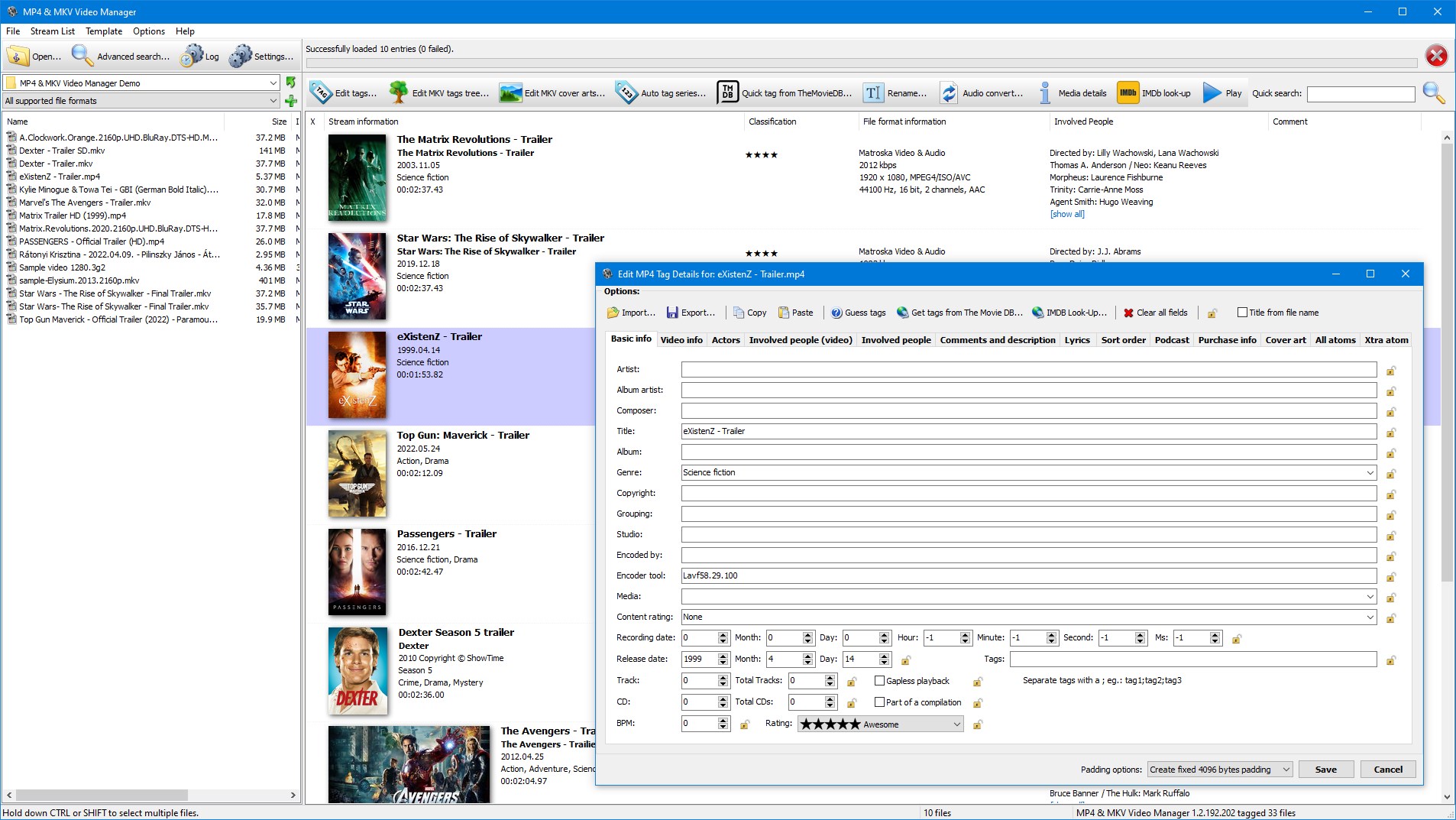Expand the MP4 & MKV Video Manager Demo dropdown
This screenshot has height=820, width=1456.
point(273,83)
